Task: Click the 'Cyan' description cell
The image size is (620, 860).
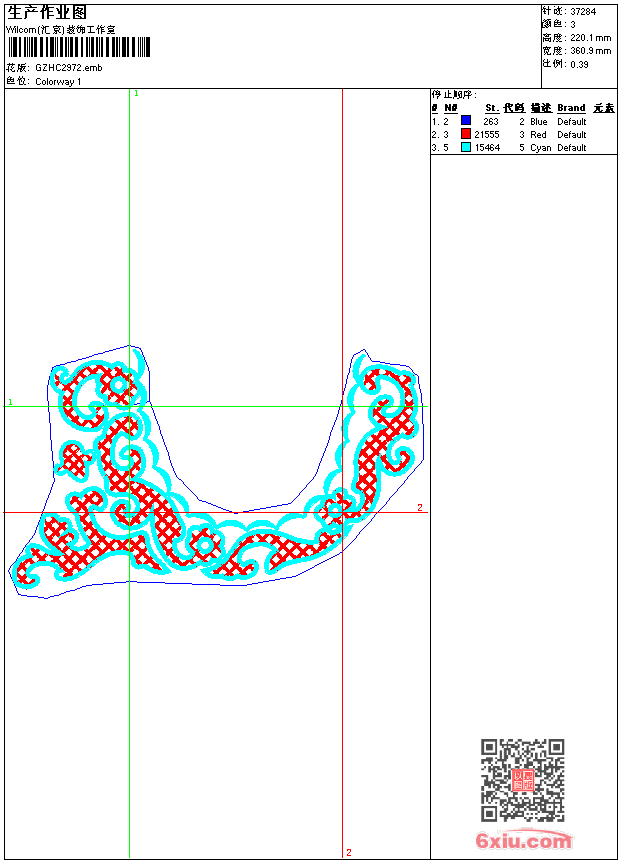Action: (540, 148)
